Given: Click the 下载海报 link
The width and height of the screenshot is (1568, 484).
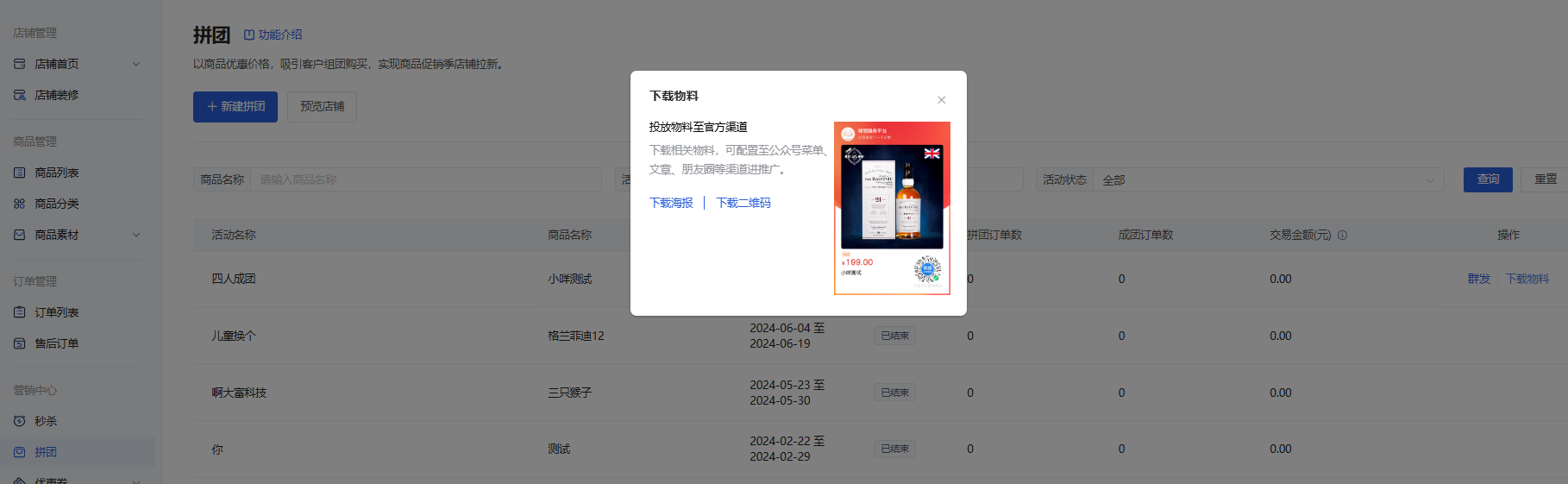Looking at the screenshot, I should [x=671, y=203].
